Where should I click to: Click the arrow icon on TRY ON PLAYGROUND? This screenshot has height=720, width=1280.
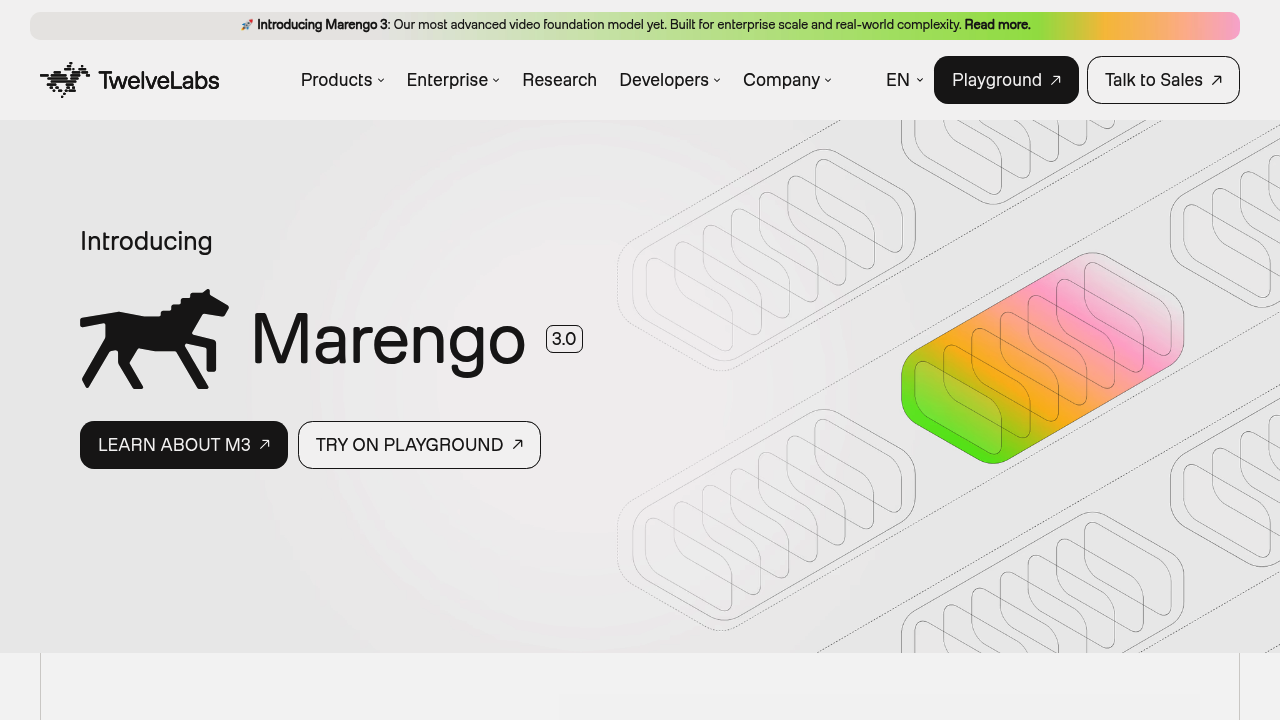(x=518, y=445)
